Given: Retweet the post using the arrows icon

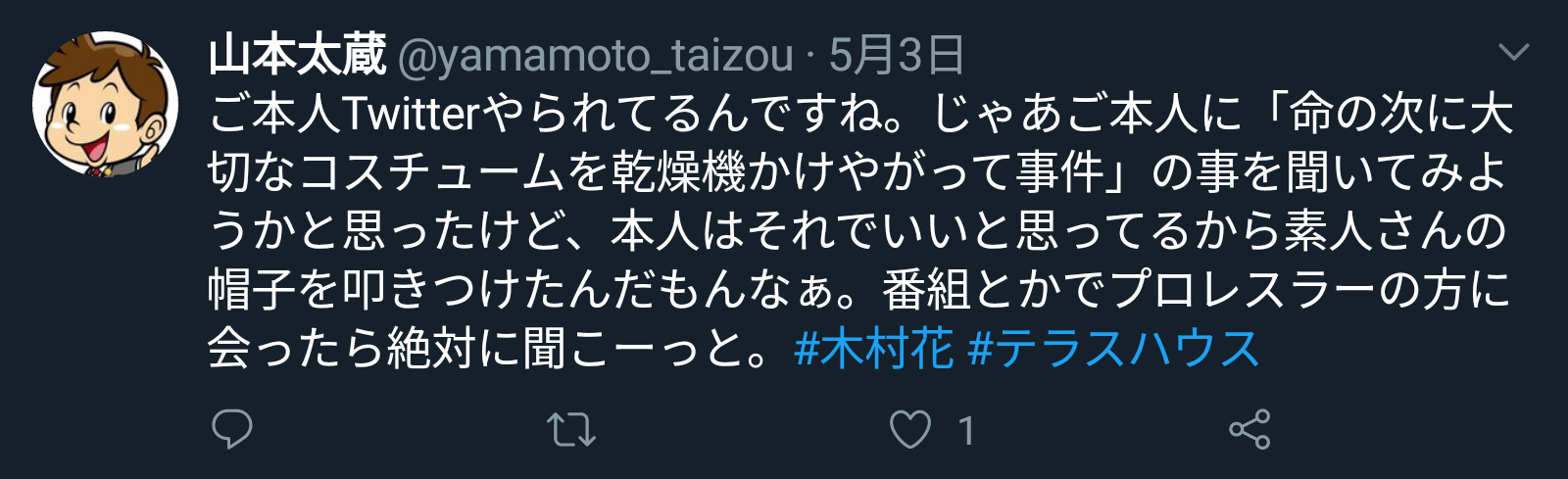Looking at the screenshot, I should (571, 429).
